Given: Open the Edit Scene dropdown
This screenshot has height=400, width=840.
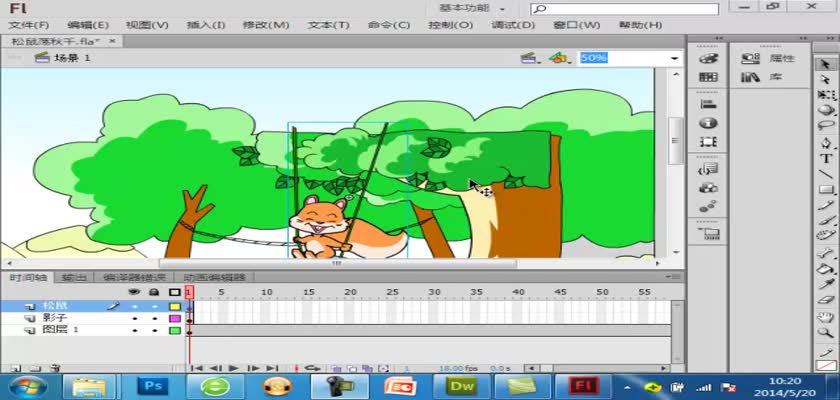Looking at the screenshot, I should [x=530, y=58].
